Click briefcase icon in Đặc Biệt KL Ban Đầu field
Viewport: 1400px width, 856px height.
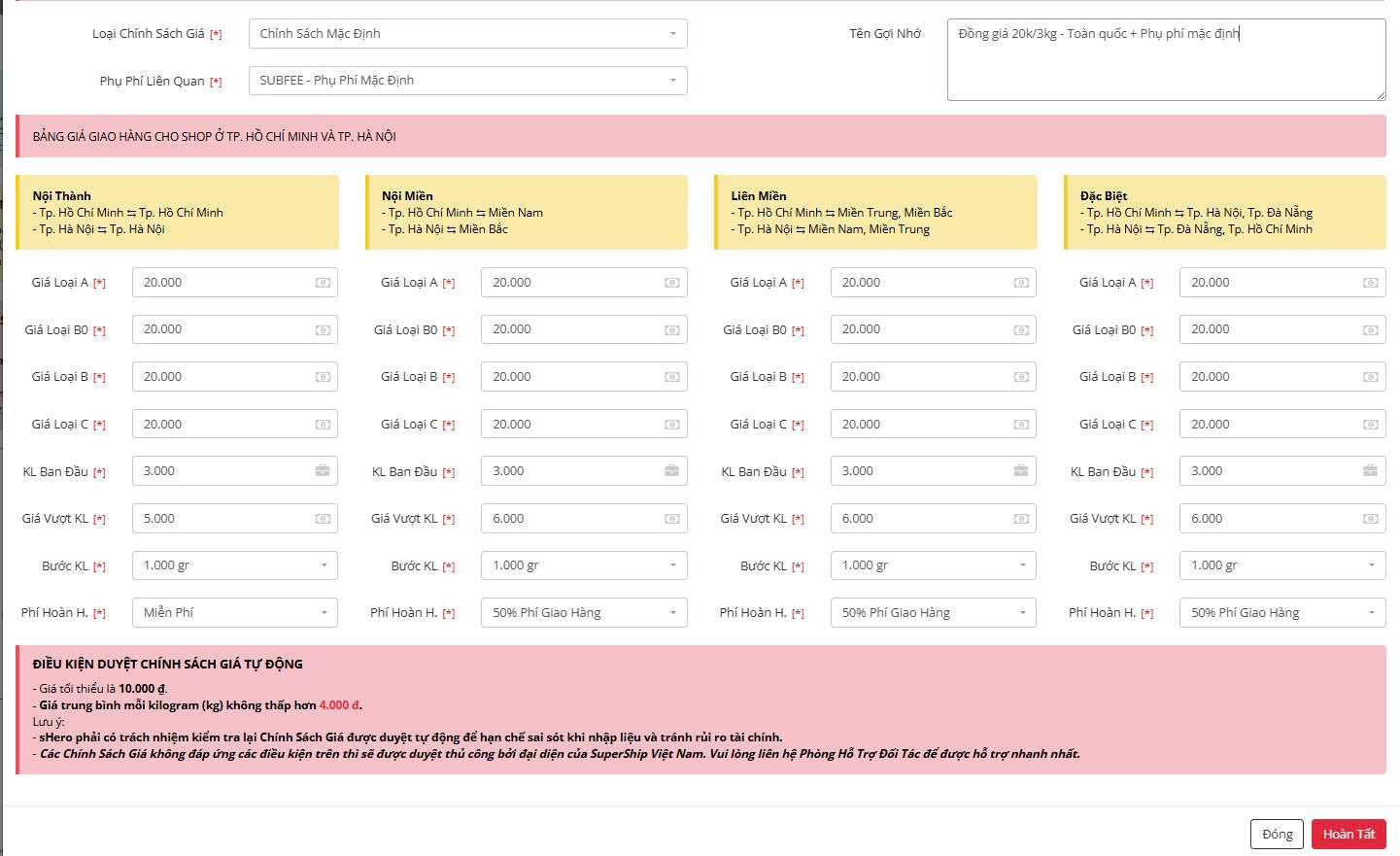tap(1370, 471)
